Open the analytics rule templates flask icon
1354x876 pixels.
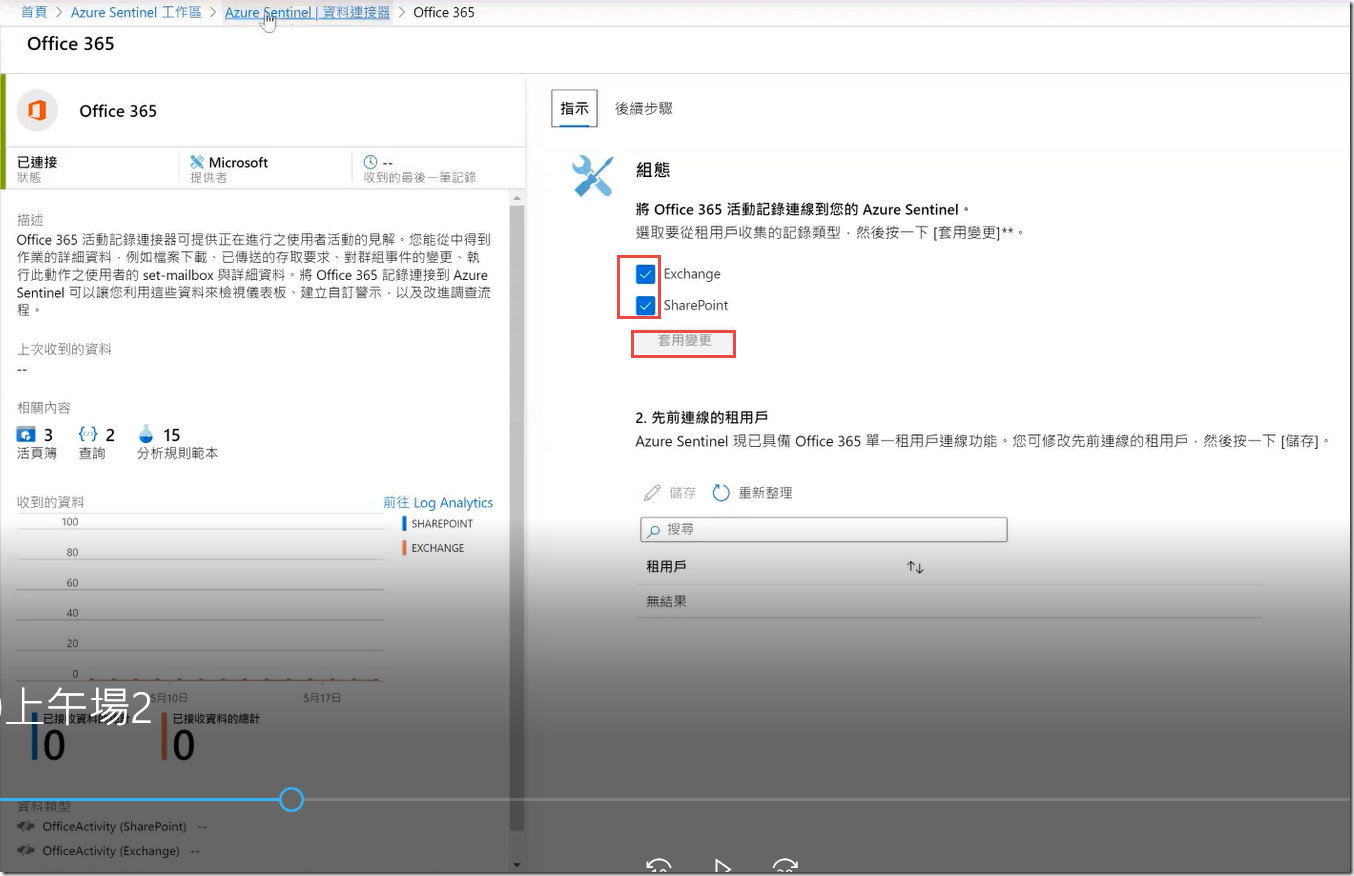(146, 434)
